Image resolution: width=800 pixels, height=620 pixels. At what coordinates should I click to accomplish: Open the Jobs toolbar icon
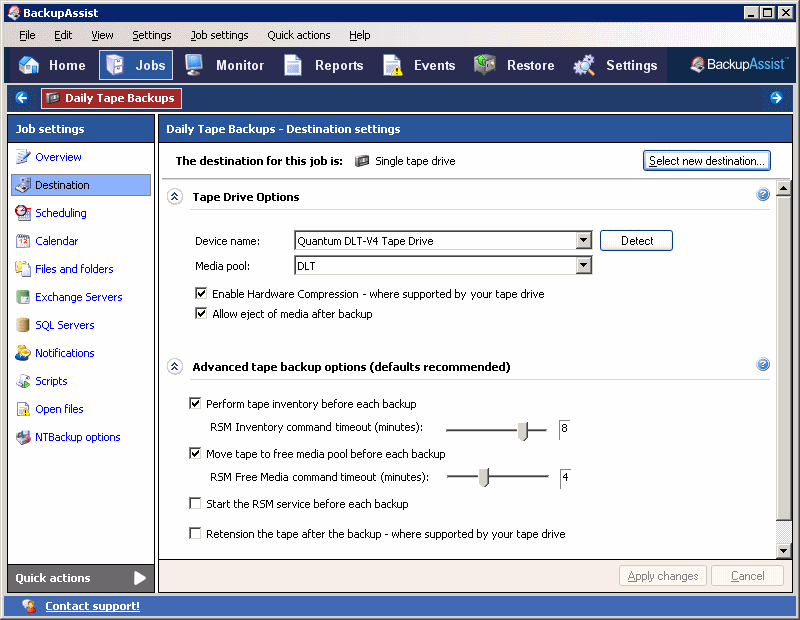[115, 65]
